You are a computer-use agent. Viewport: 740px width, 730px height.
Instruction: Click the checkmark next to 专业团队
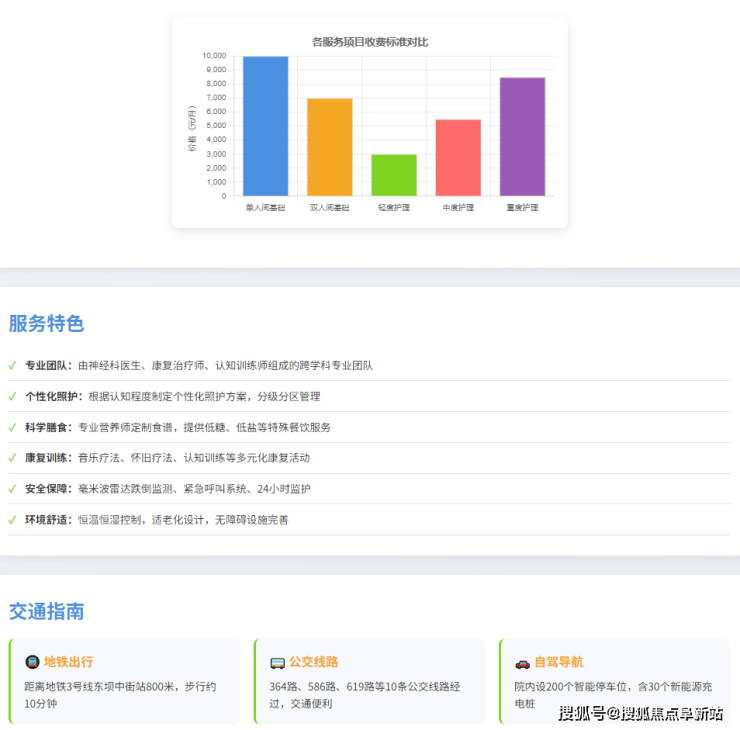[12, 366]
